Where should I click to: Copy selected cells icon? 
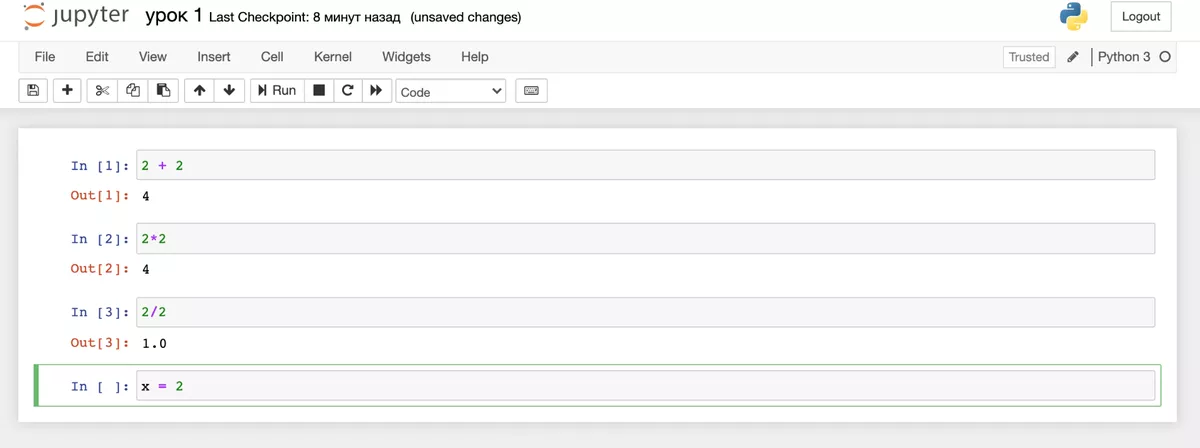[133, 91]
